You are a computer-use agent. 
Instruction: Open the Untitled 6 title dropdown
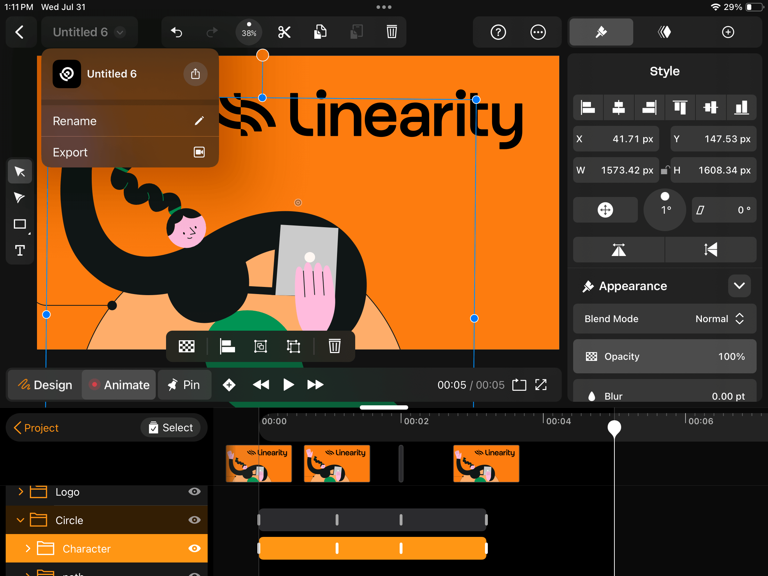pos(89,32)
